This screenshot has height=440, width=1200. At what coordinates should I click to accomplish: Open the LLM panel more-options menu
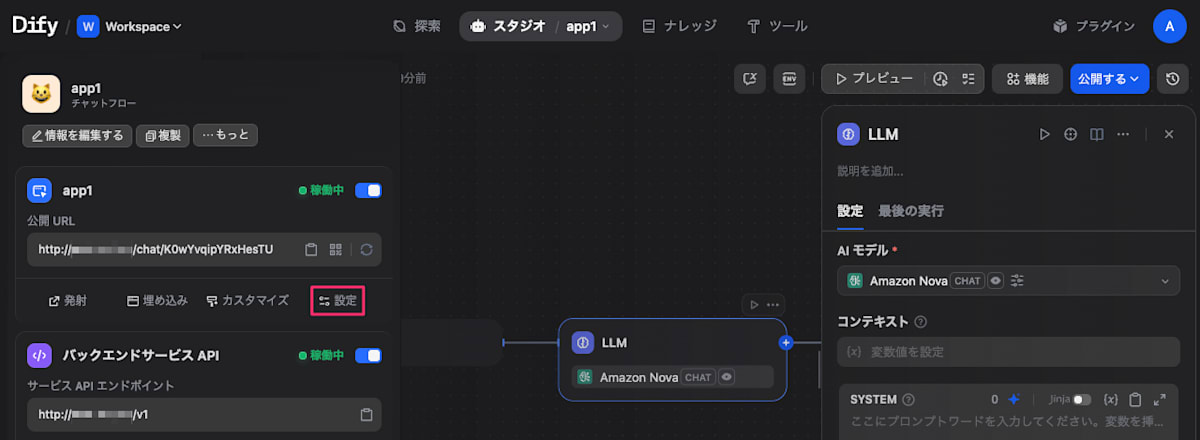coord(1123,134)
